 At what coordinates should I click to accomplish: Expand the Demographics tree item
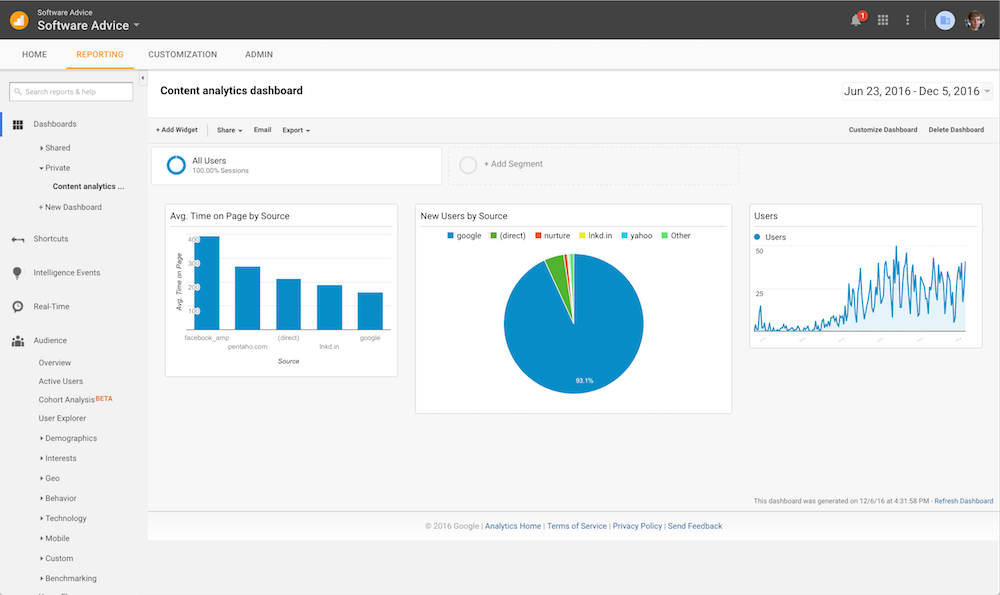pos(70,438)
